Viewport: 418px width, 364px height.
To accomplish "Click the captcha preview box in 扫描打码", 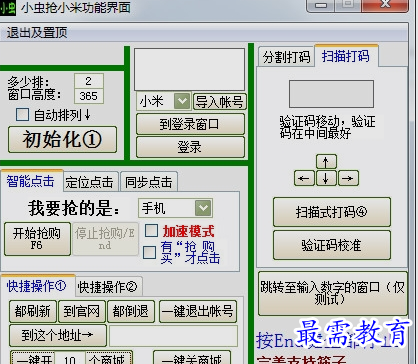I will tap(331, 94).
